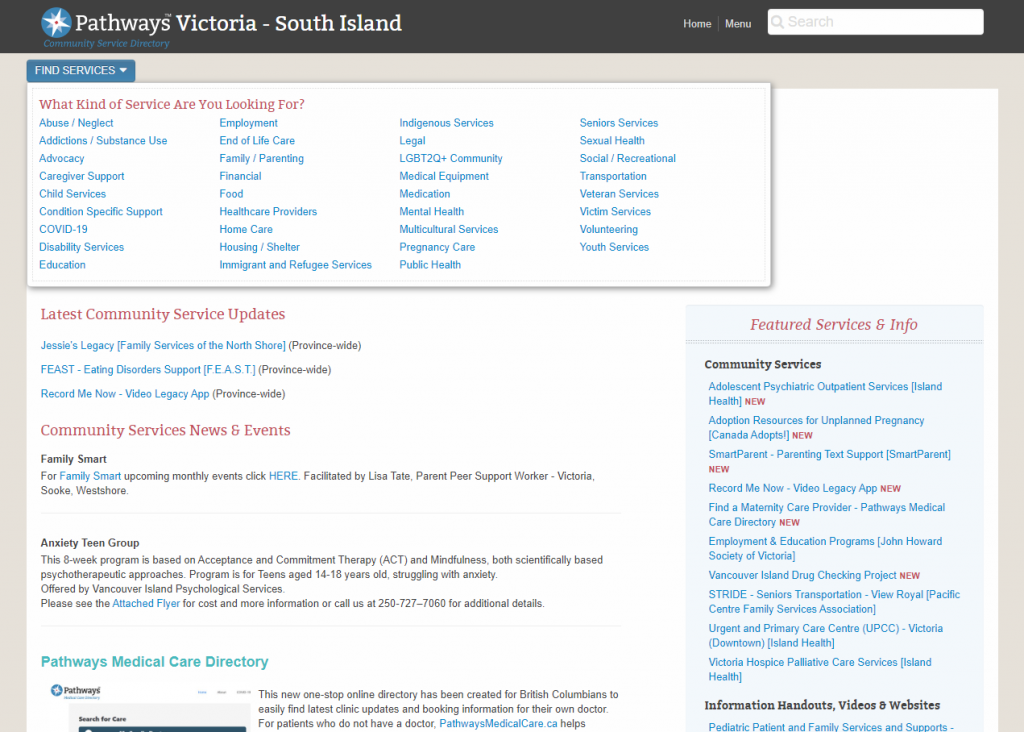Click the Seniors Services link
This screenshot has width=1024, height=732.
(618, 122)
